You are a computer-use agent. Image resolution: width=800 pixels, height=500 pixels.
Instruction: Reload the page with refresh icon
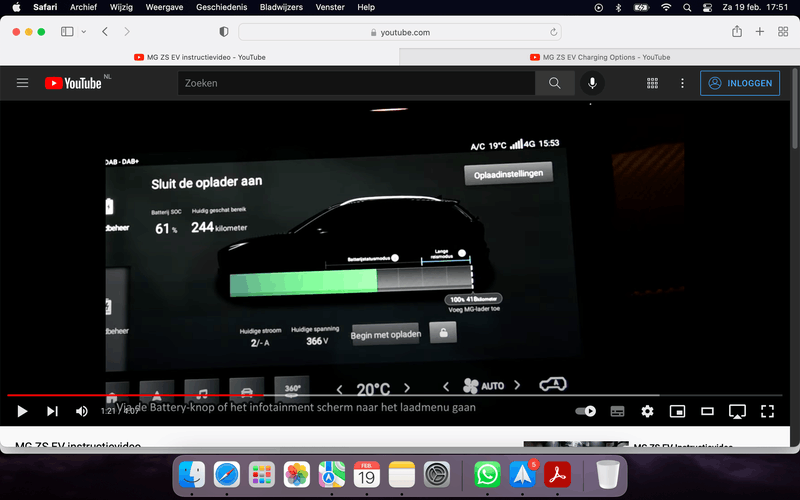pos(554,32)
